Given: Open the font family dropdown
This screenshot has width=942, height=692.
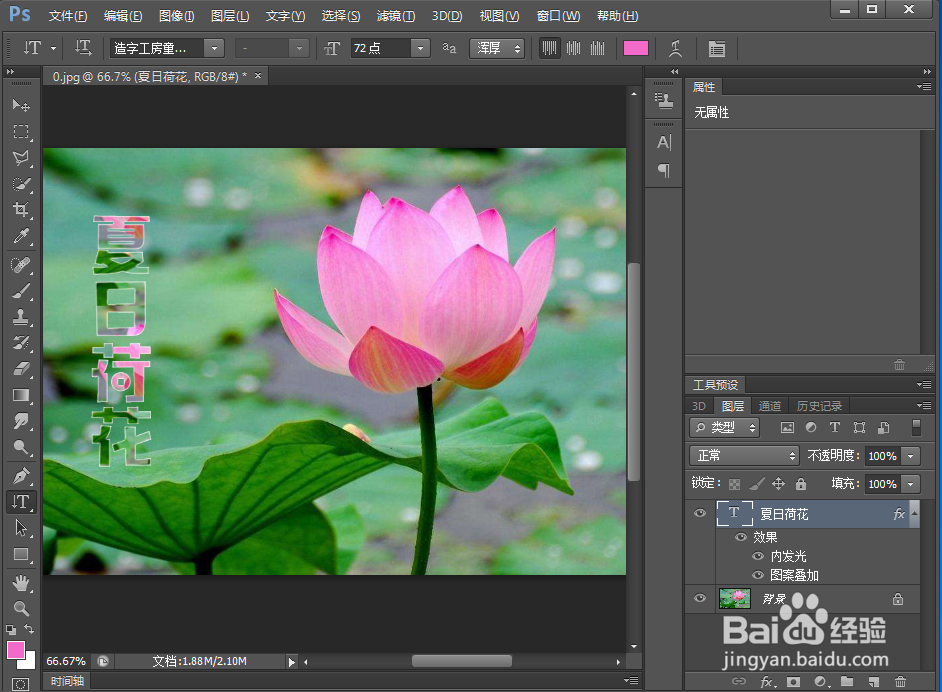Looking at the screenshot, I should coord(214,48).
